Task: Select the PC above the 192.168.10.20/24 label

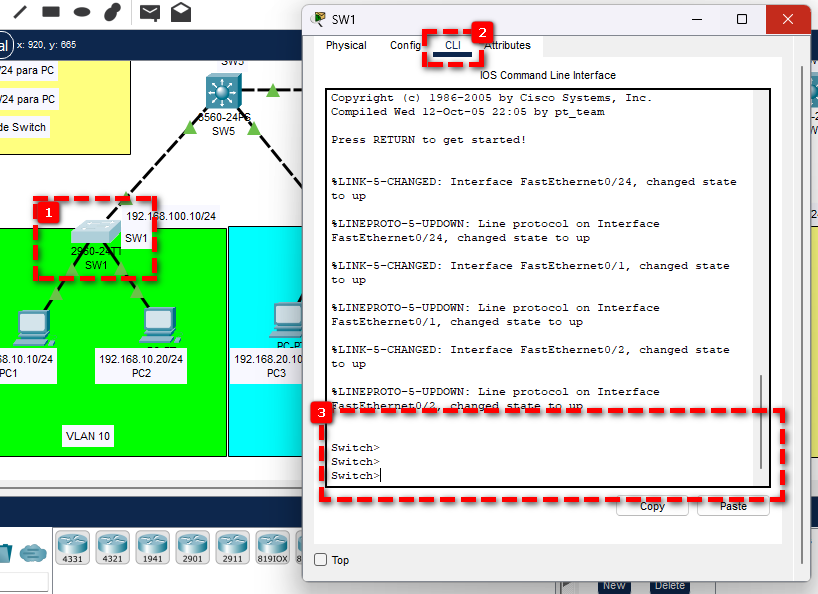Action: pos(160,325)
